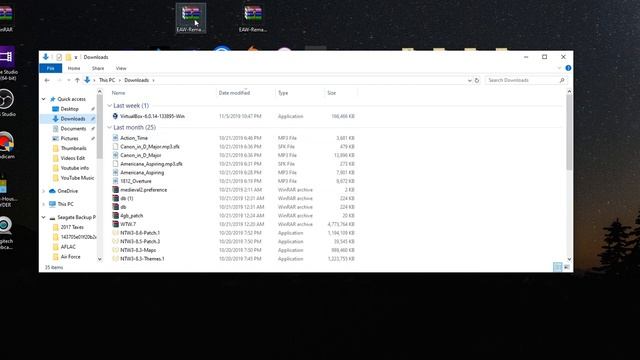Open the 2017 Taxes folder

tap(72, 227)
